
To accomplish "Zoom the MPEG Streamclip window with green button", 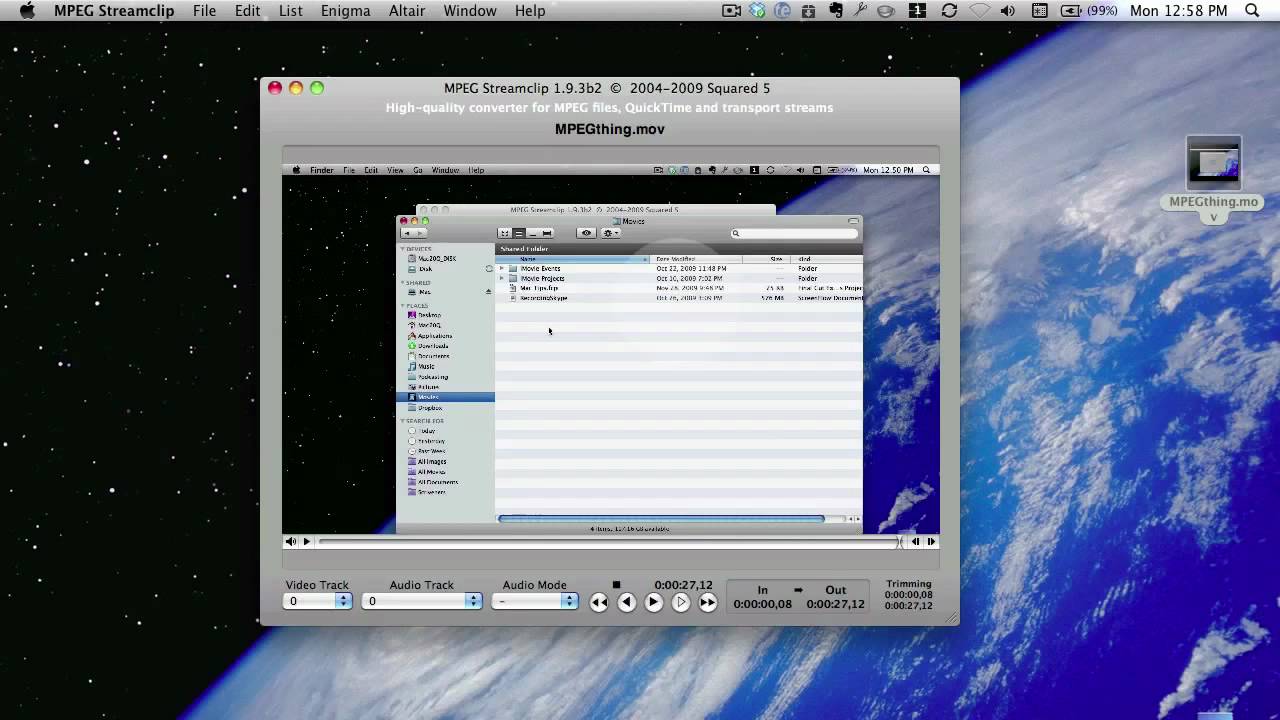I will 317,88.
